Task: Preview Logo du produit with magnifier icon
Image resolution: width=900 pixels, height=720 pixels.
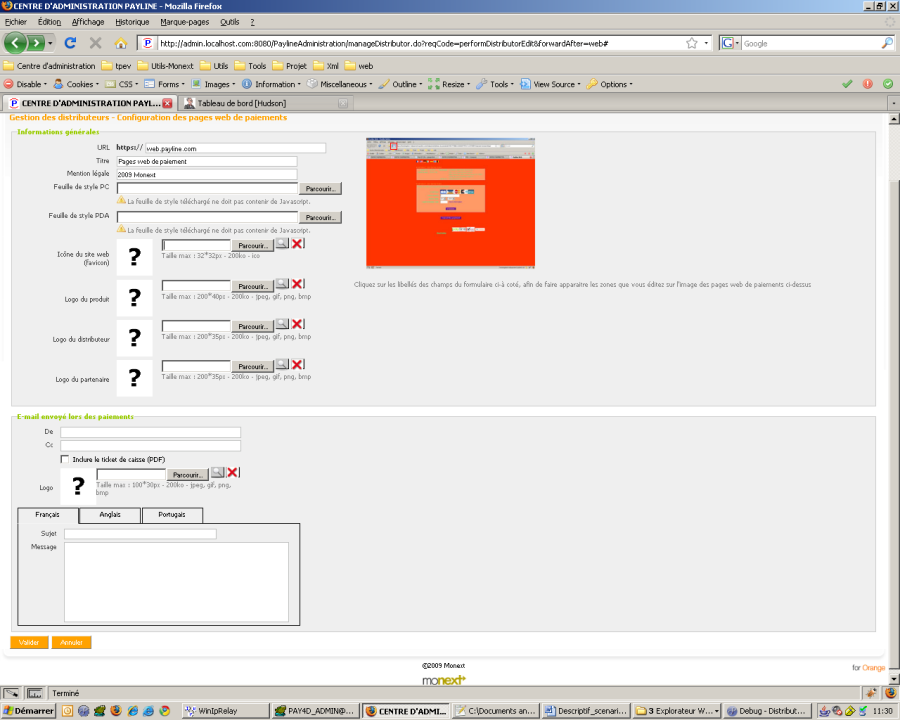Action: pos(282,284)
